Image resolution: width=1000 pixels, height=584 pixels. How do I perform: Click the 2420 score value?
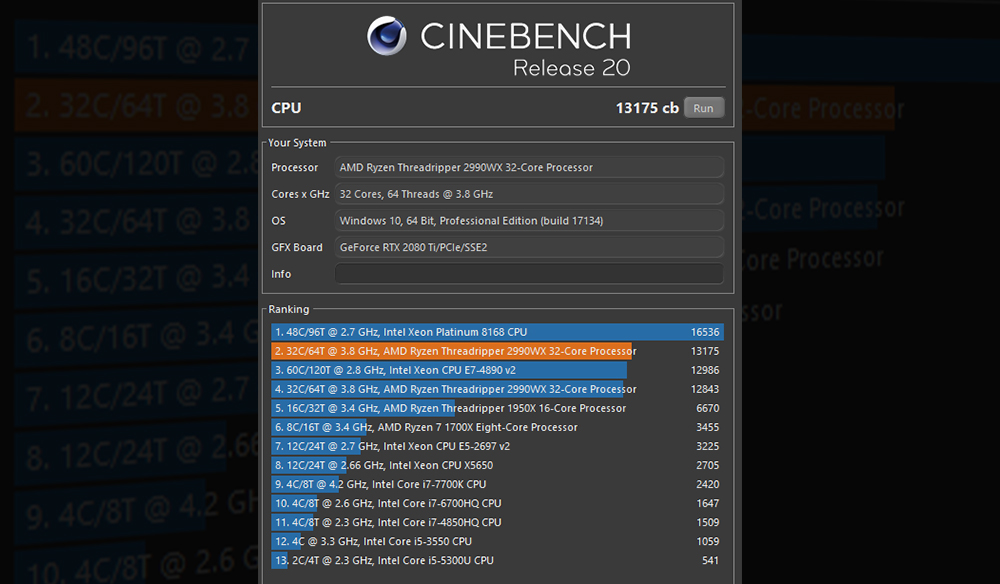click(707, 485)
